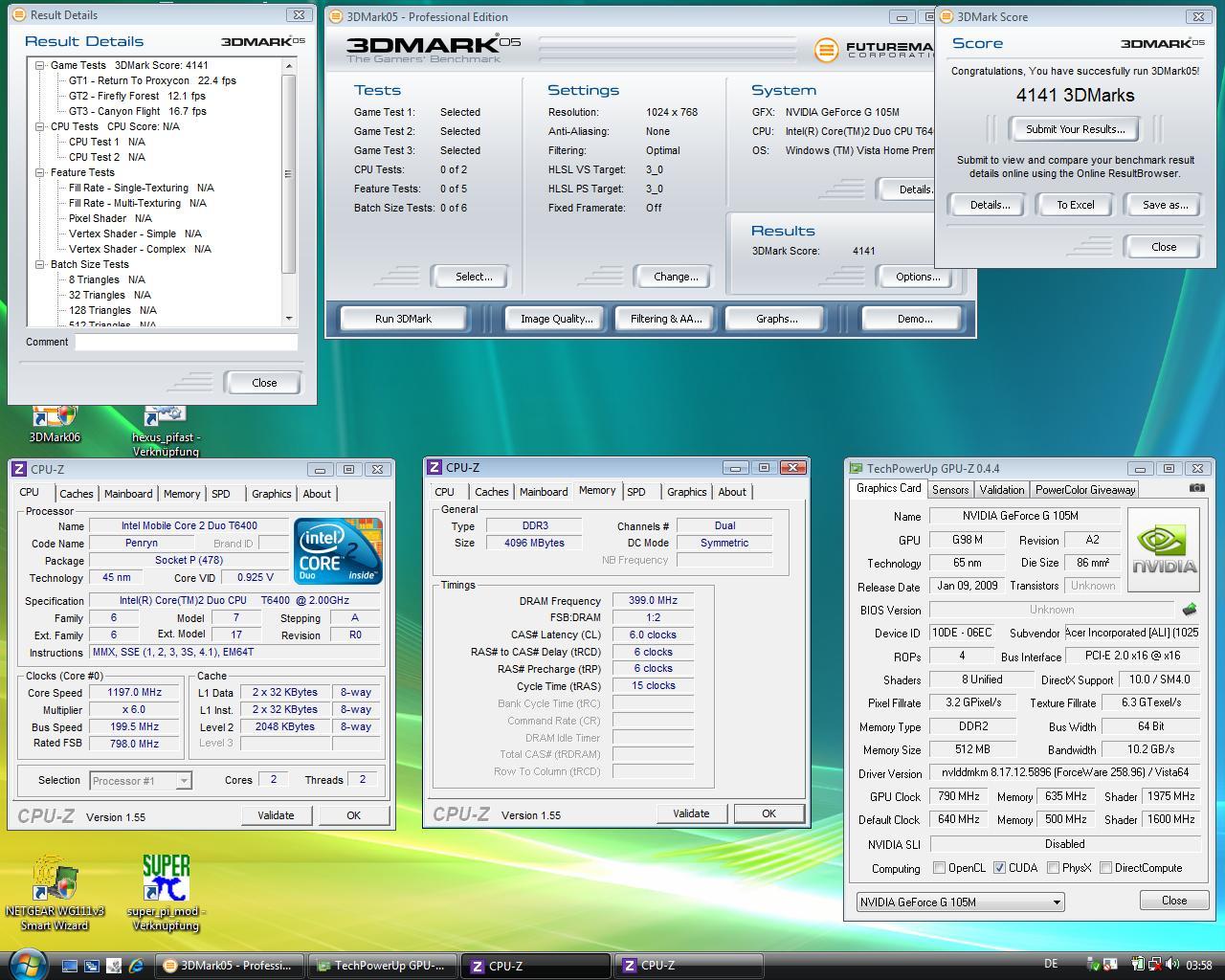Launch Internet Explorer from quick launch
The width and height of the screenshot is (1225, 980).
coord(136,966)
